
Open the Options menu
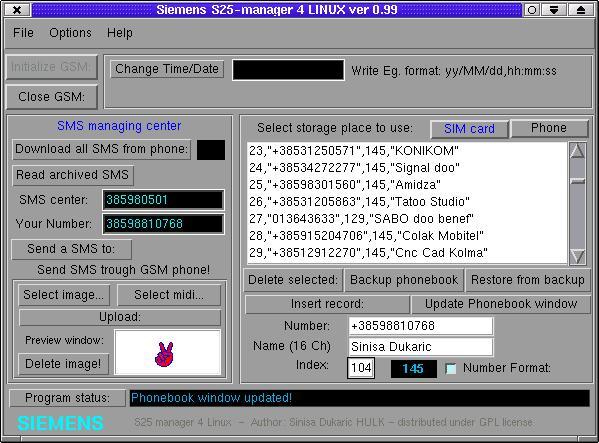(x=70, y=33)
